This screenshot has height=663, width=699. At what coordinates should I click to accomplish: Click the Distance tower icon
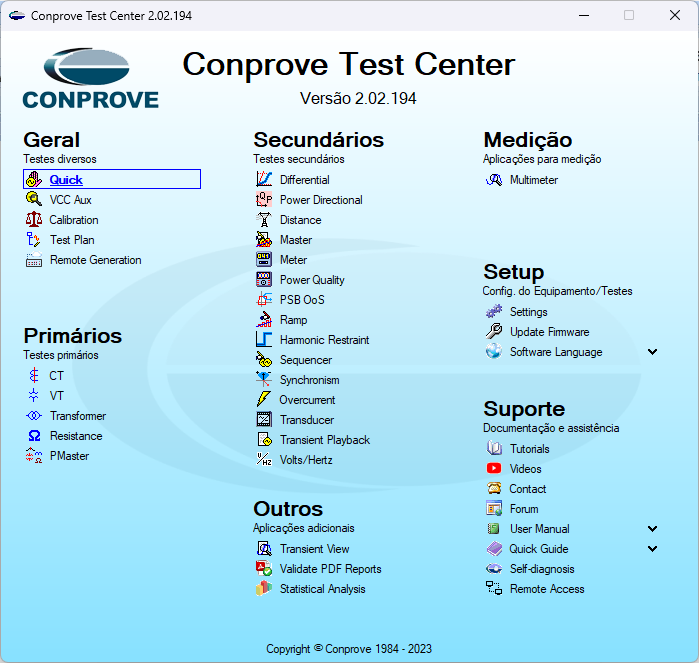click(x=264, y=219)
